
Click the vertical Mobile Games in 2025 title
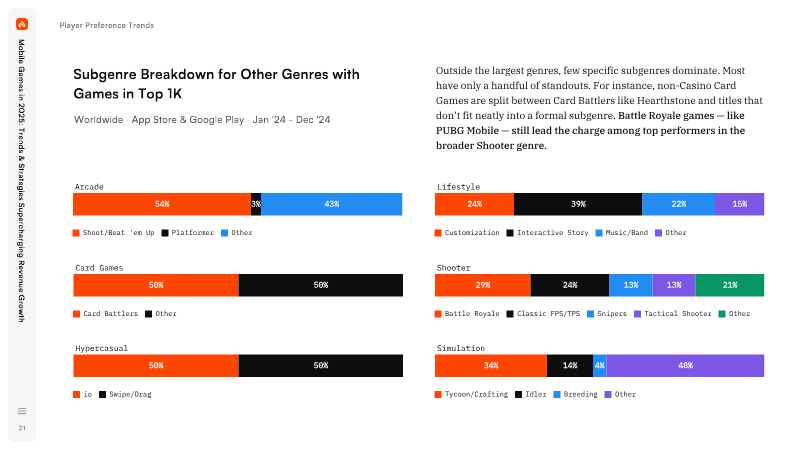click(22, 181)
